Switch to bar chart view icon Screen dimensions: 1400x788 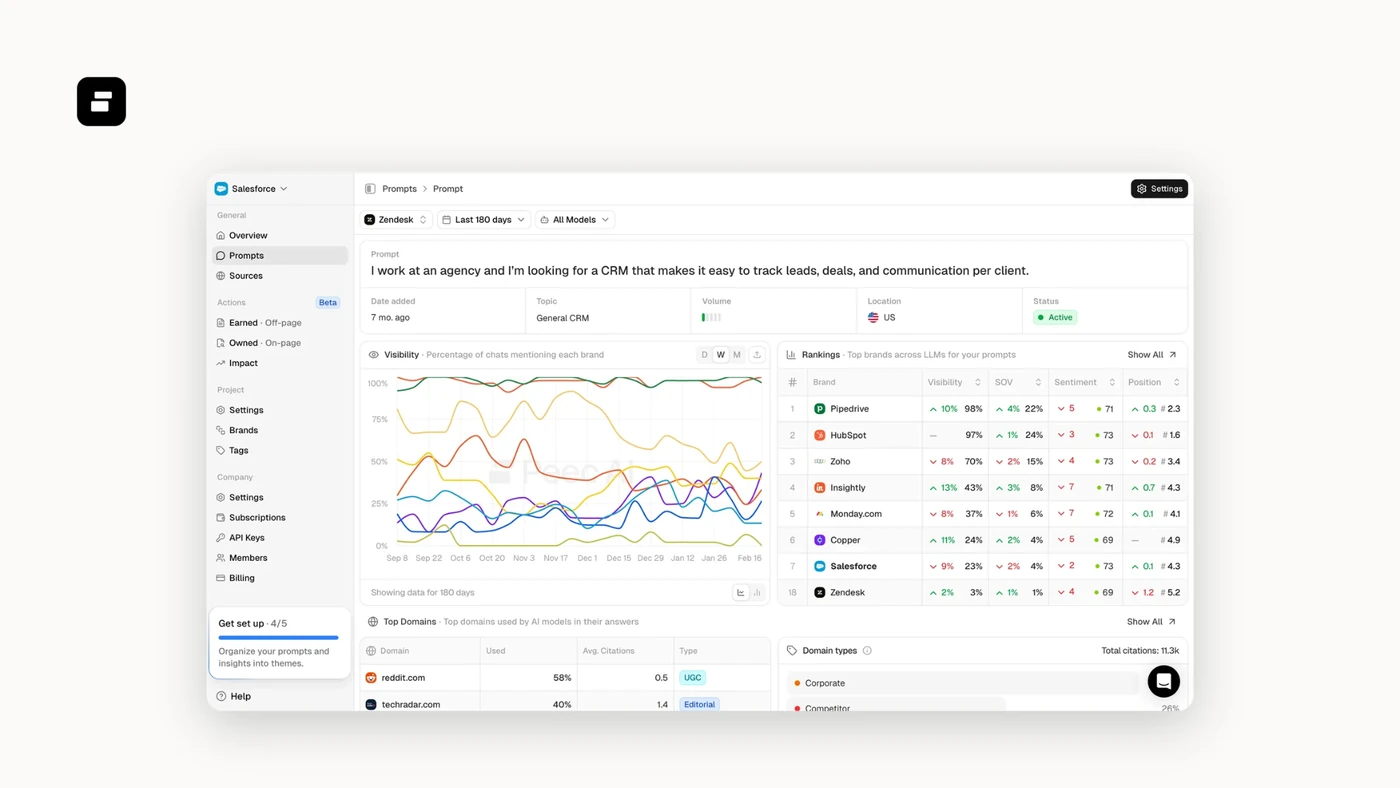coord(757,593)
